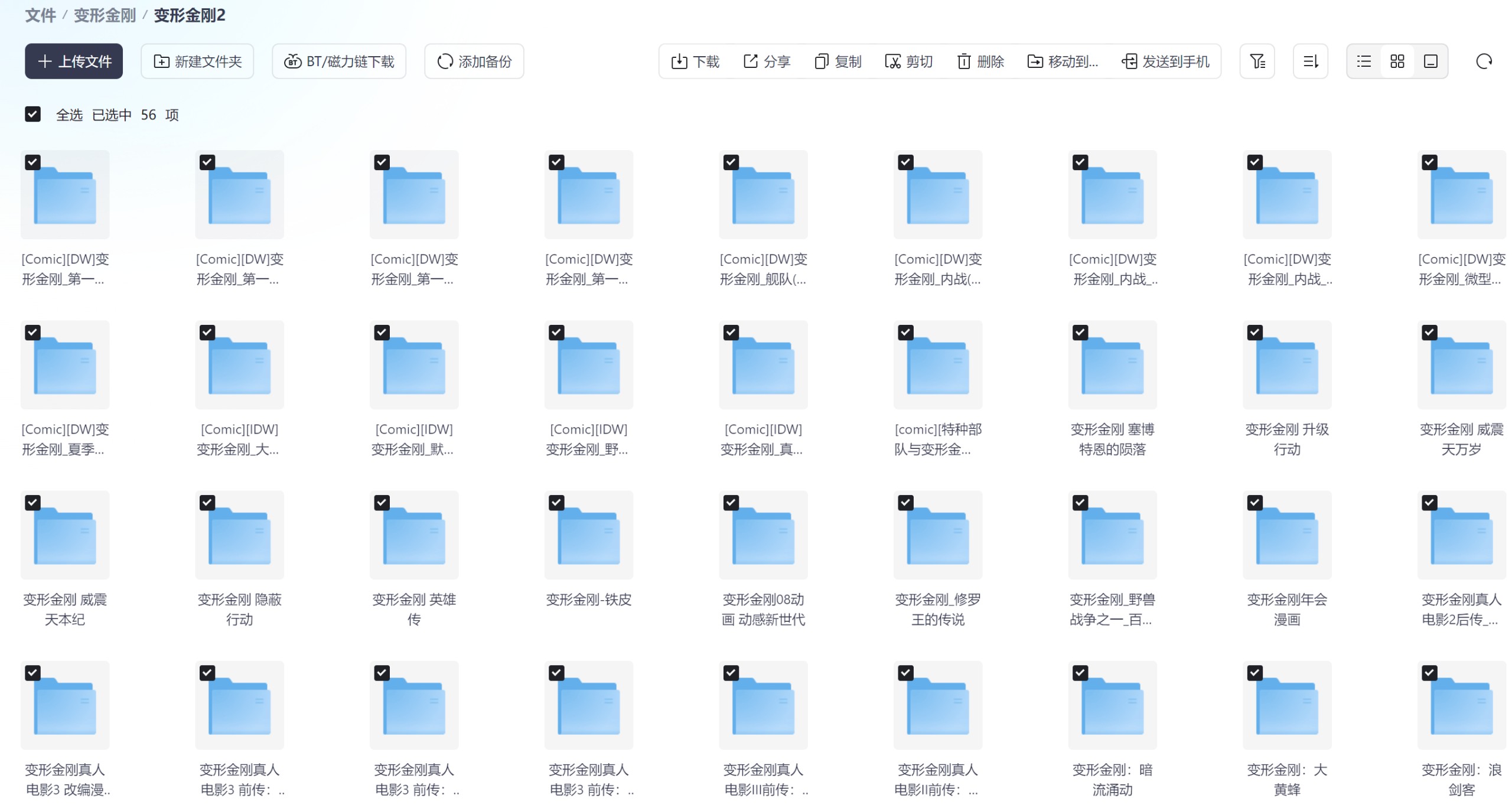The width and height of the screenshot is (1512, 811).
Task: Open folder [Comic][IDW]变形金刚_野...
Action: (x=589, y=365)
